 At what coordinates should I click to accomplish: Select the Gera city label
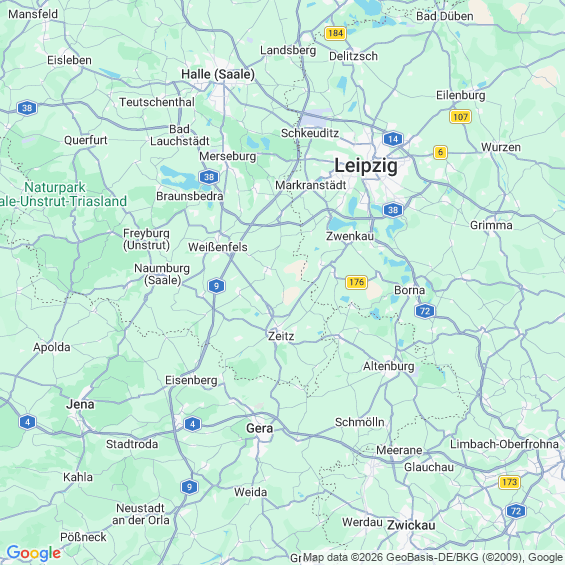coord(259,428)
